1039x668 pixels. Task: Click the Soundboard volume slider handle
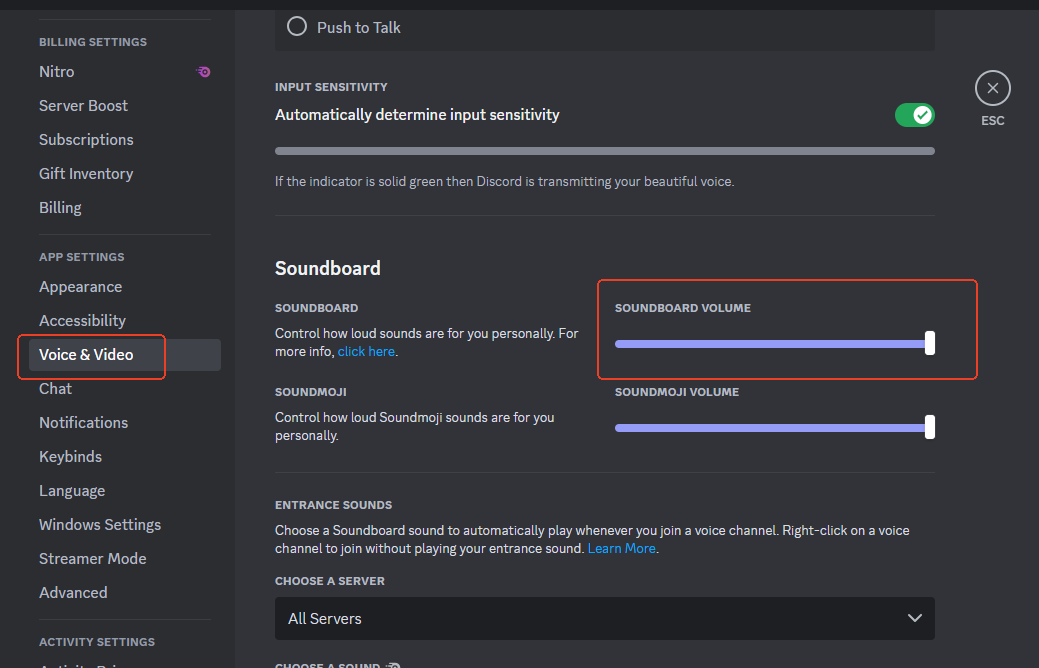[930, 343]
